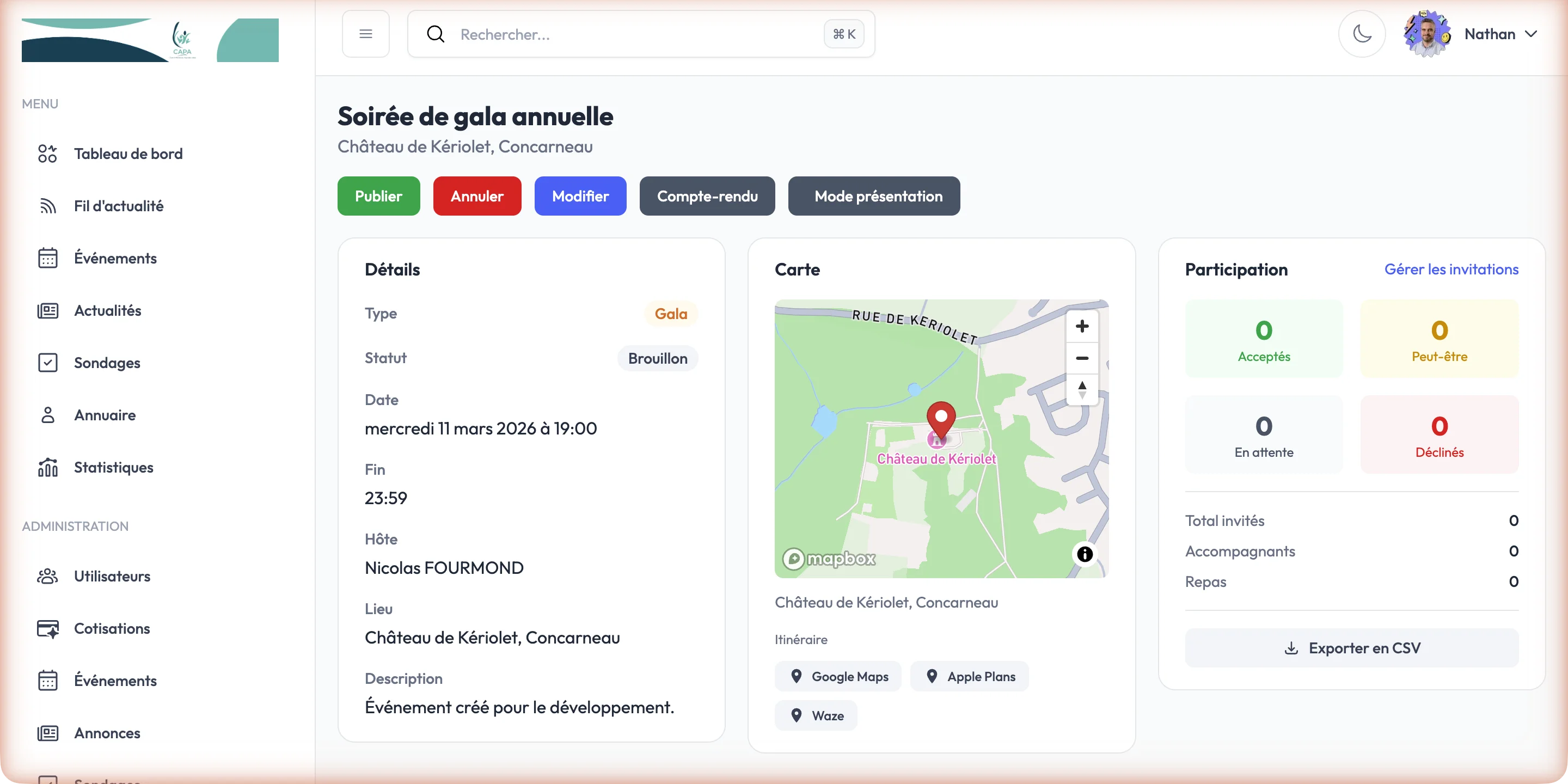The image size is (1568, 784).
Task: Click the blue Modifier button
Action: point(579,196)
